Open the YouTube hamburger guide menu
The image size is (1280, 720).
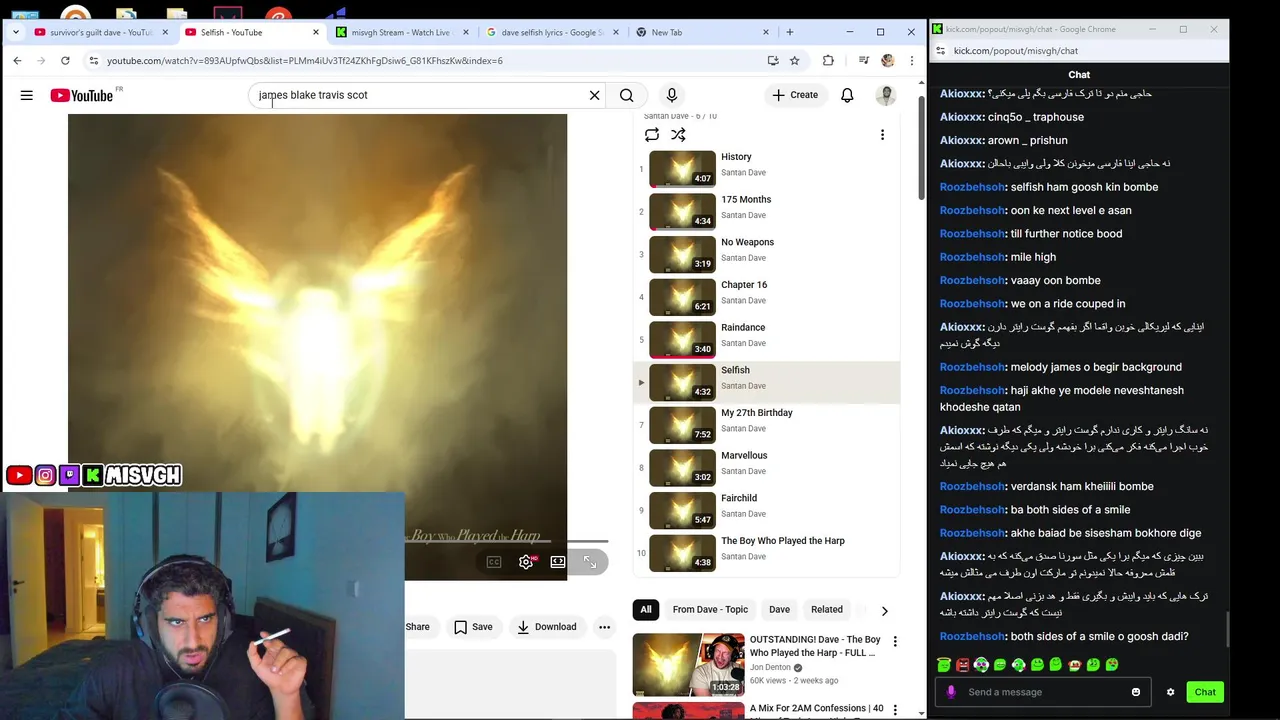click(x=27, y=95)
